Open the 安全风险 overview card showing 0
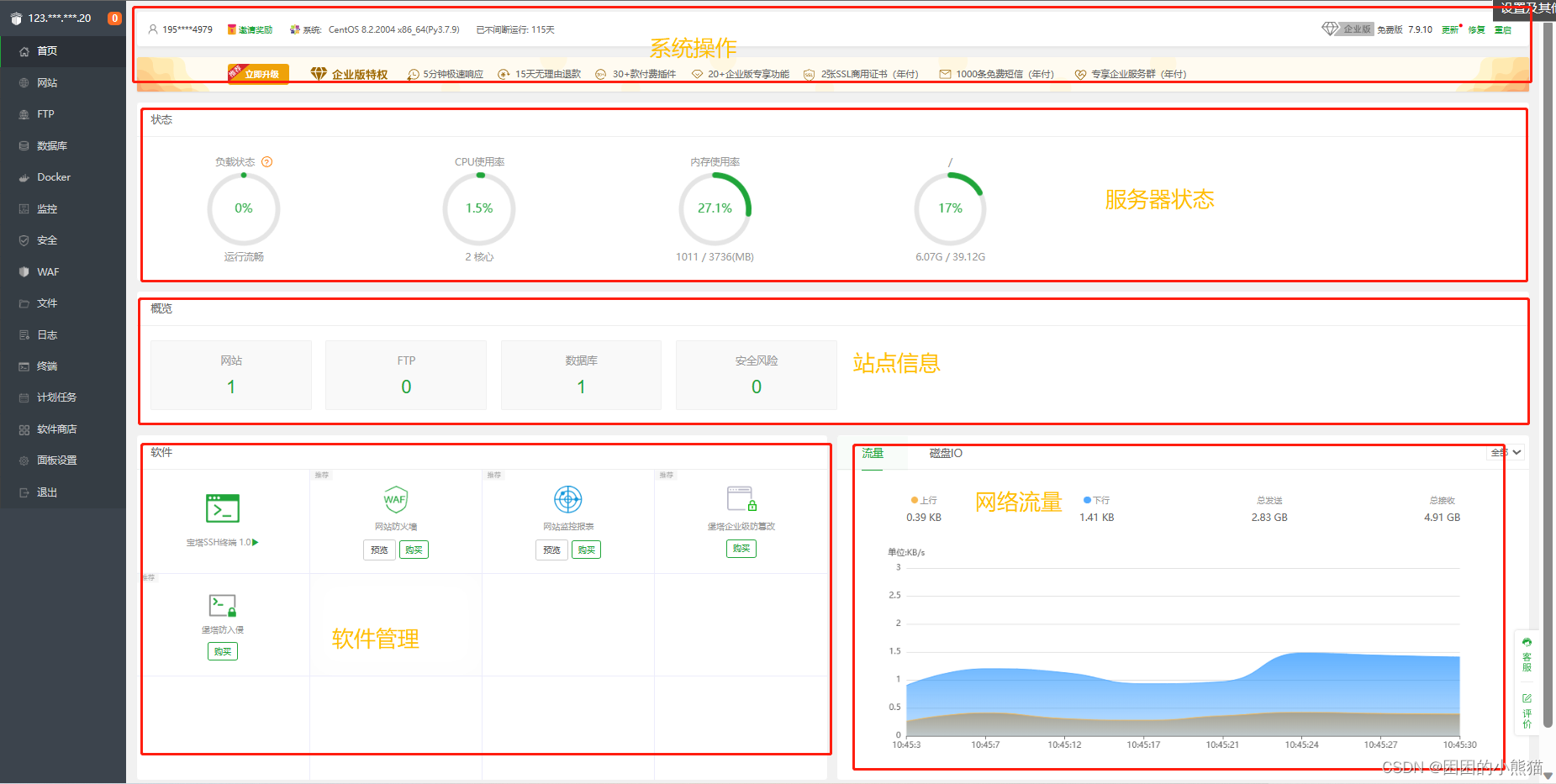Screen dimensions: 1556x784 pyautogui.click(x=757, y=375)
